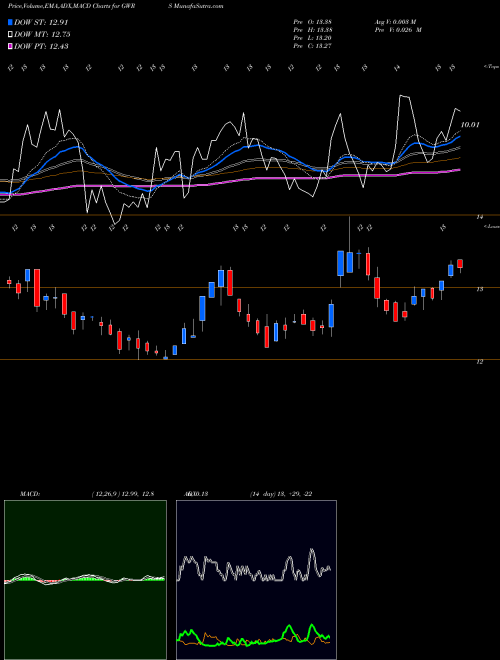Click the last red candle on the right
This screenshot has height=660, width=500.
point(460,263)
